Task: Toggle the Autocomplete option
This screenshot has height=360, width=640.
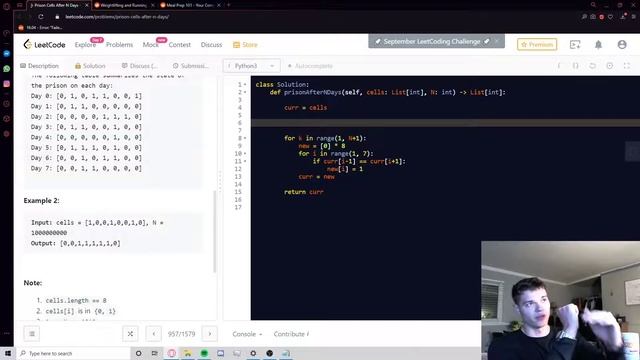Action: pyautogui.click(x=310, y=66)
